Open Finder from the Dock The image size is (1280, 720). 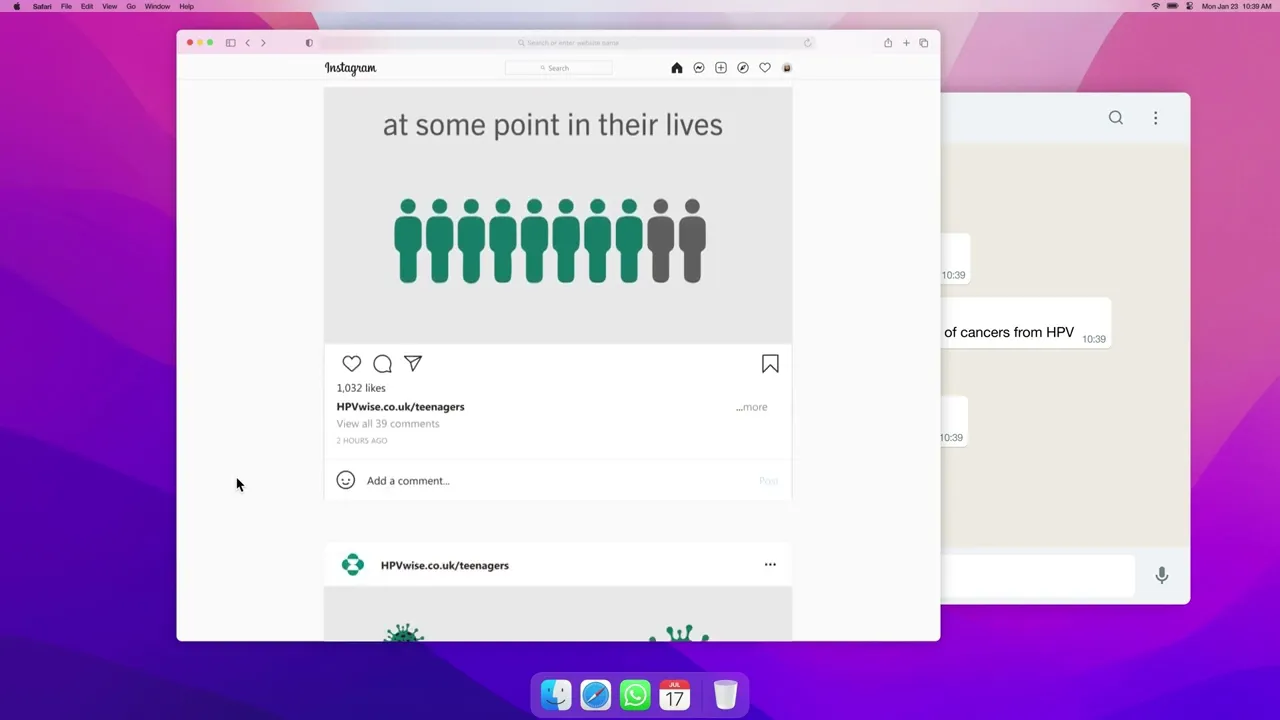(556, 694)
